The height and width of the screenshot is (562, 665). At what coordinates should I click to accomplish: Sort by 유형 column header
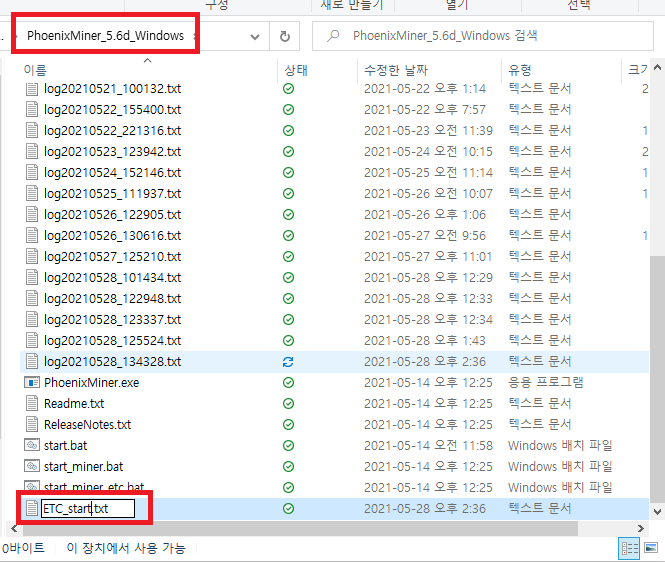[x=520, y=70]
